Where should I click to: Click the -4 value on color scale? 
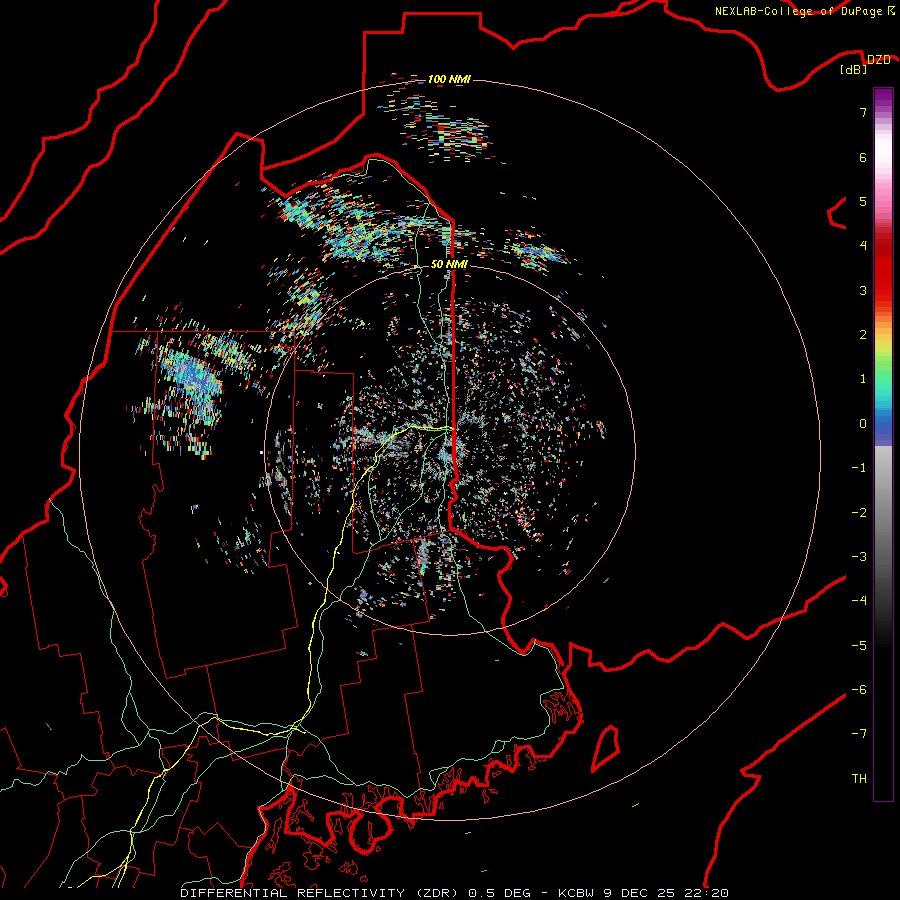click(x=859, y=601)
